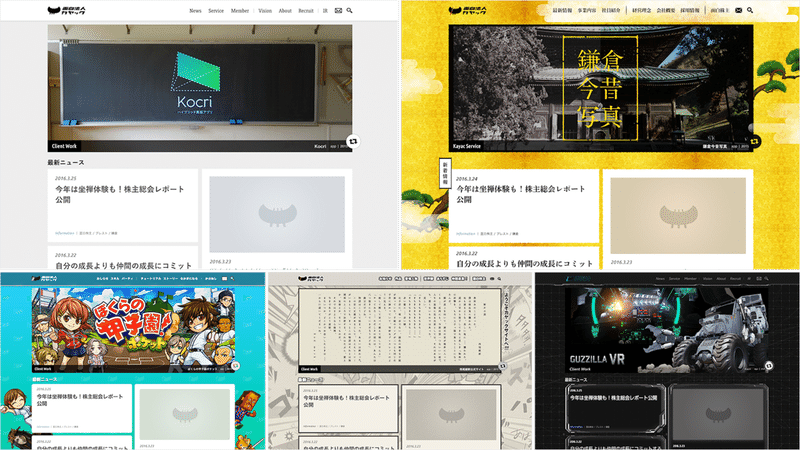Open Service in the white theme menu
The height and width of the screenshot is (450, 800).
(216, 11)
